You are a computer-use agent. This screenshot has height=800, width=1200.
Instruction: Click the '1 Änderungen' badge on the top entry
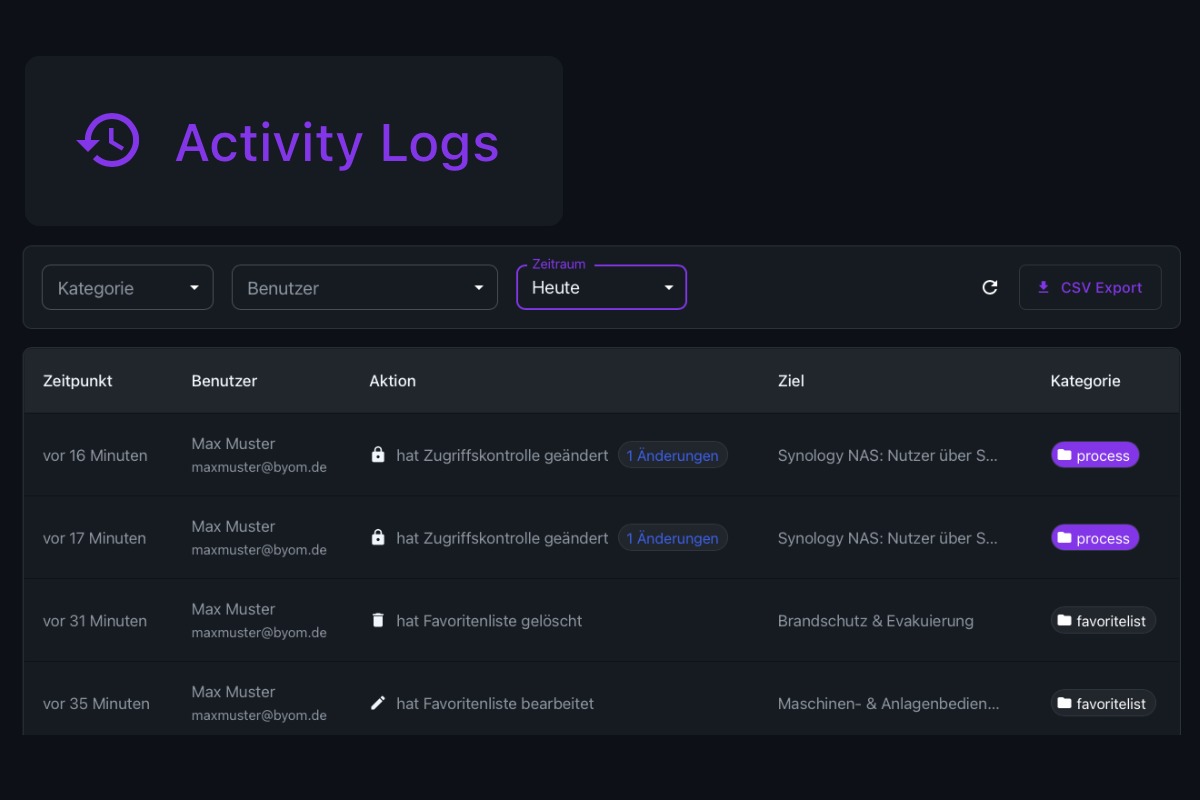(x=672, y=455)
